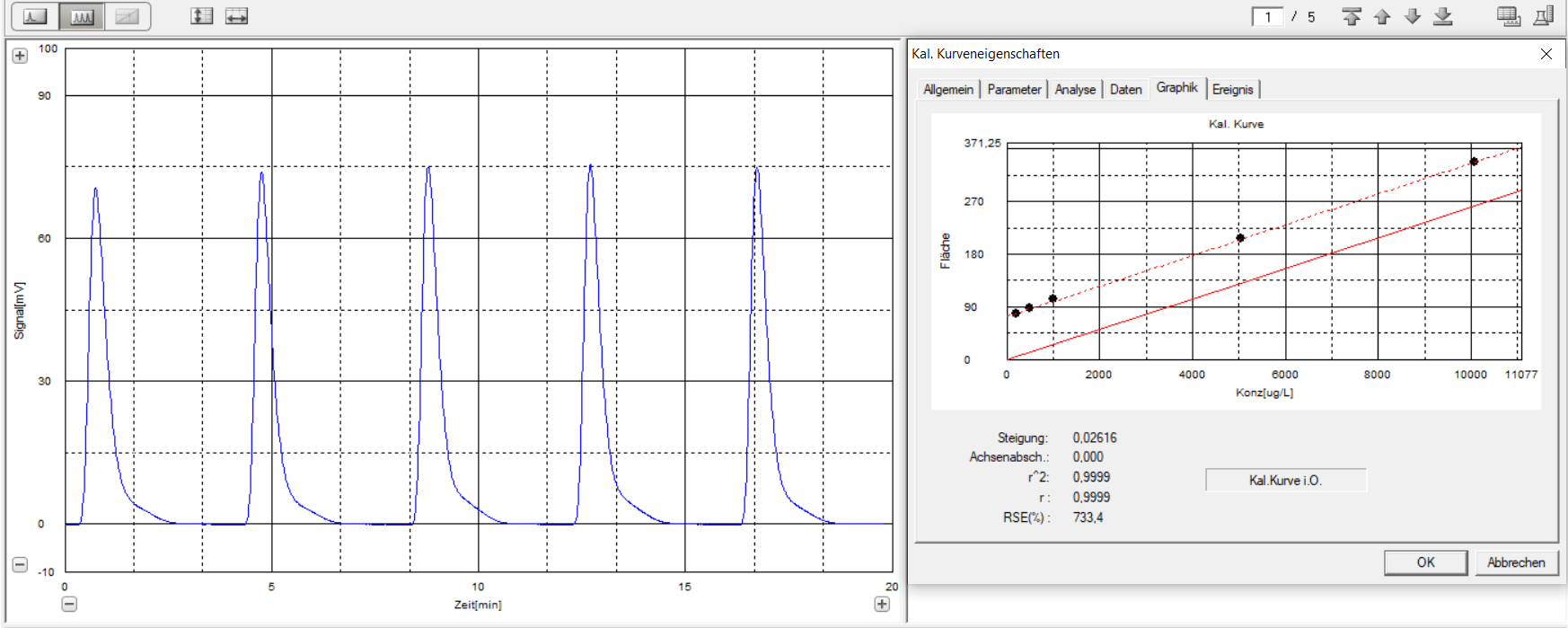Switch to single peak view icon
The width and height of the screenshot is (1568, 628).
36,16
